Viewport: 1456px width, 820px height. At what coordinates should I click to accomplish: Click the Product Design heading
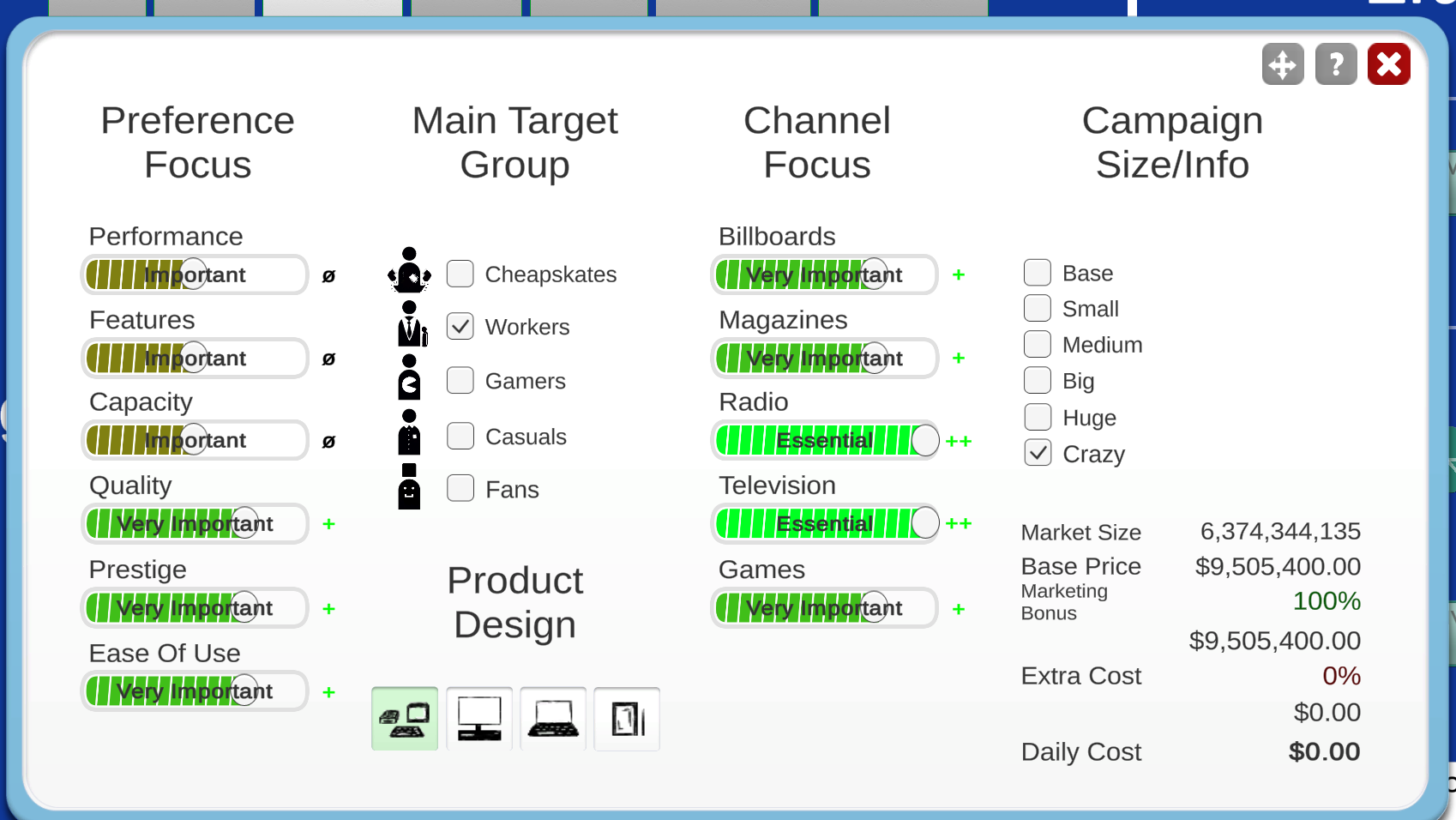pos(514,602)
